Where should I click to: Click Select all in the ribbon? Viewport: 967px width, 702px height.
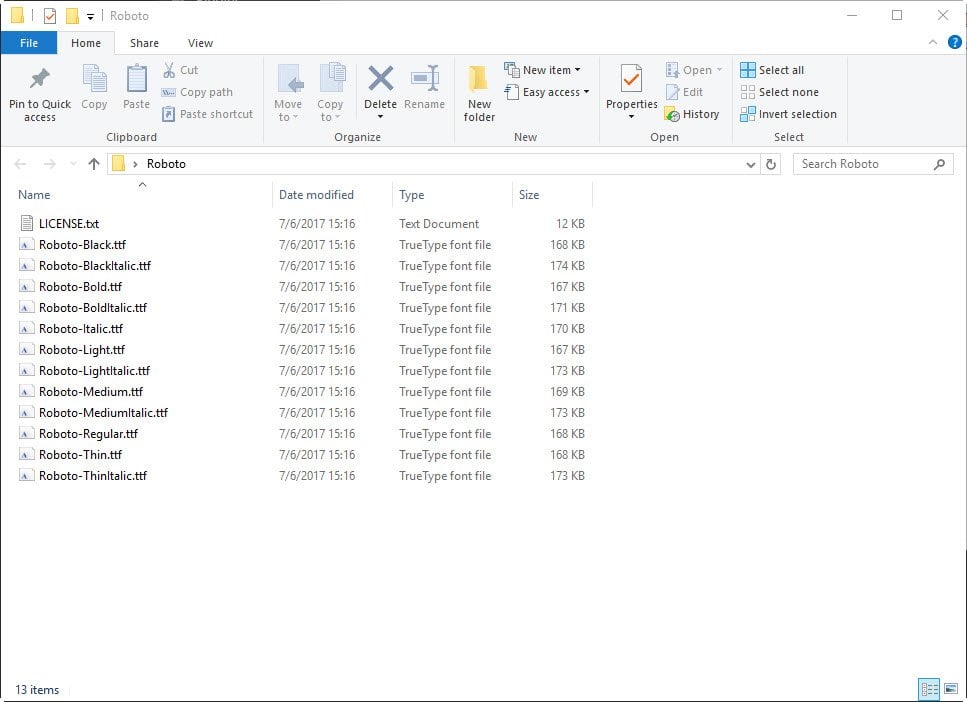pos(780,69)
